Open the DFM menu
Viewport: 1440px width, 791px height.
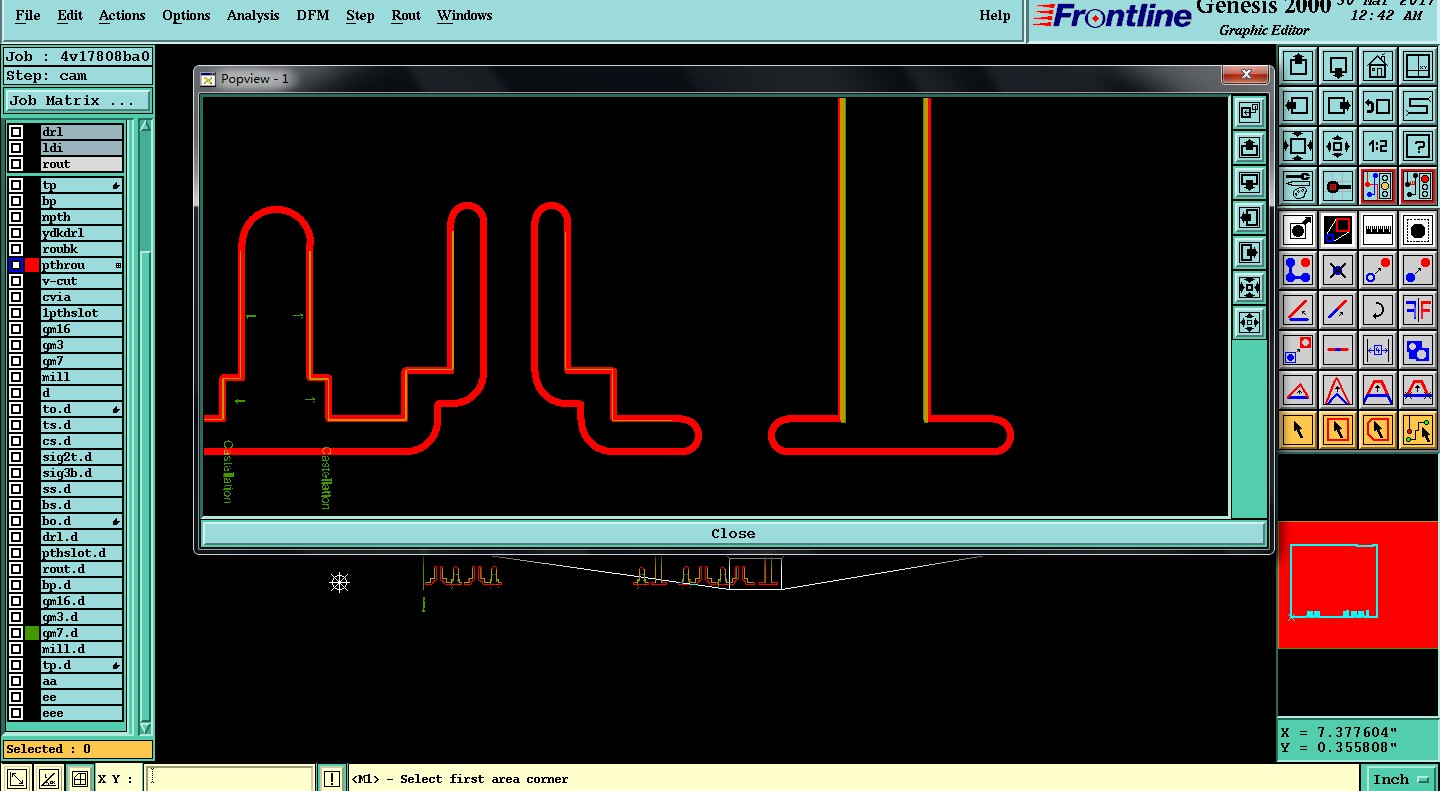[x=314, y=15]
